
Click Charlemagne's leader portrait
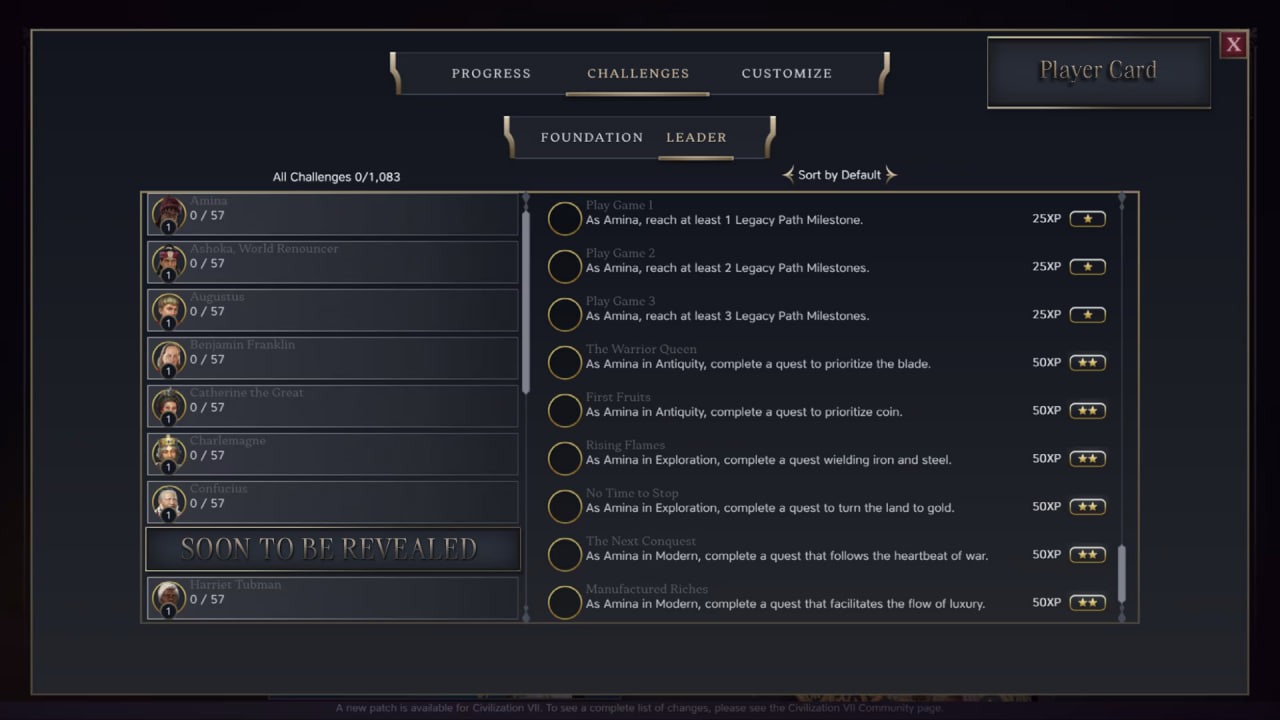tap(169, 454)
